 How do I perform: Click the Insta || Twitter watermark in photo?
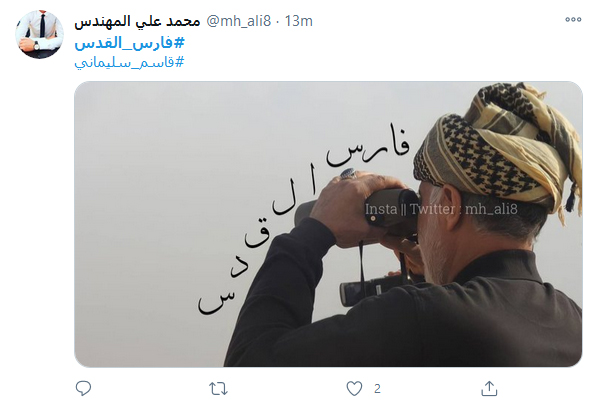pos(441,209)
